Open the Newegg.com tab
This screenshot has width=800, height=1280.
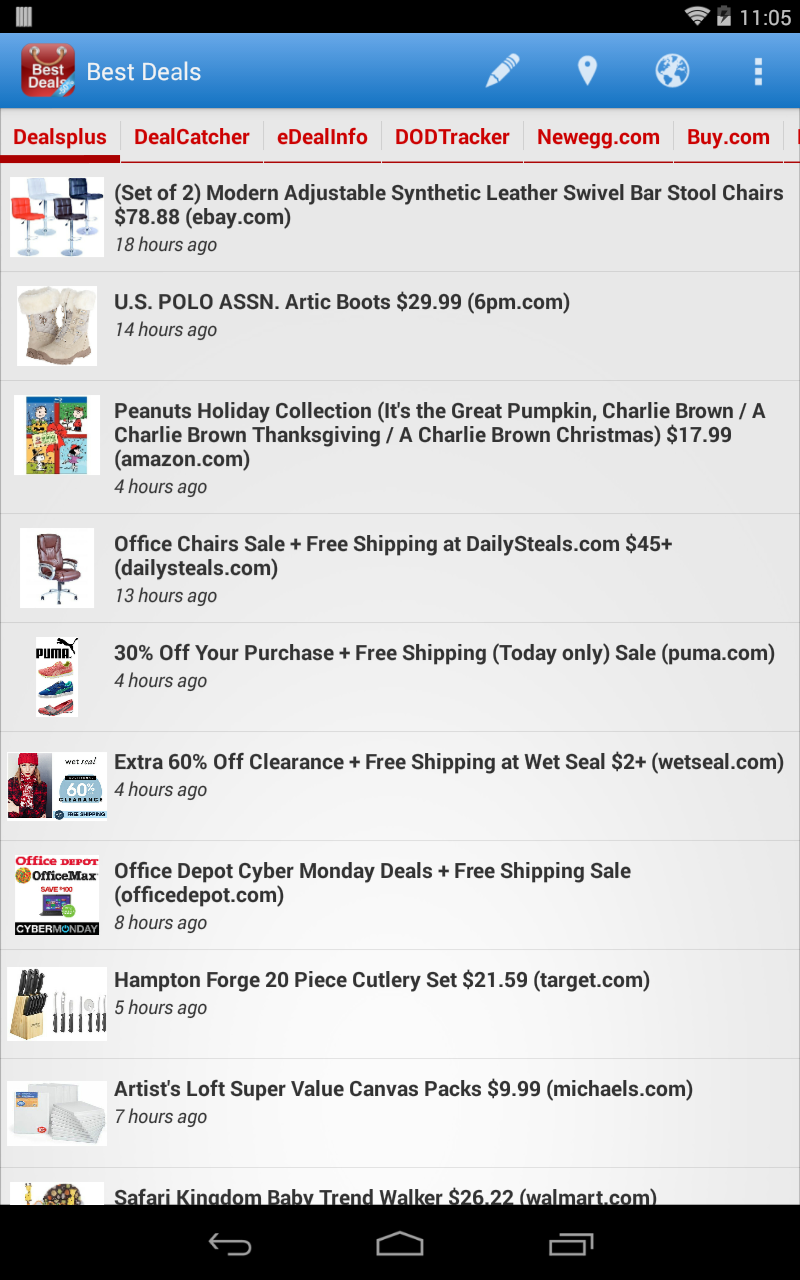(x=598, y=137)
